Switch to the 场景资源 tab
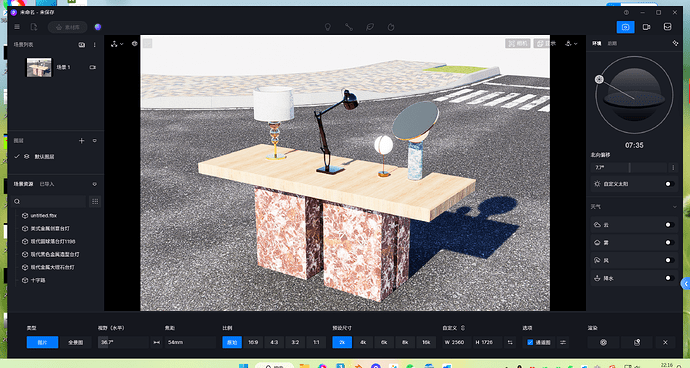690x368 pixels. [x=23, y=184]
